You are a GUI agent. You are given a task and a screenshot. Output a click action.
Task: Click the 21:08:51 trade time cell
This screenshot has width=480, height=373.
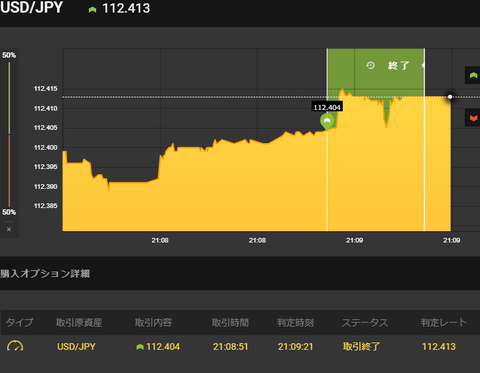pos(231,347)
